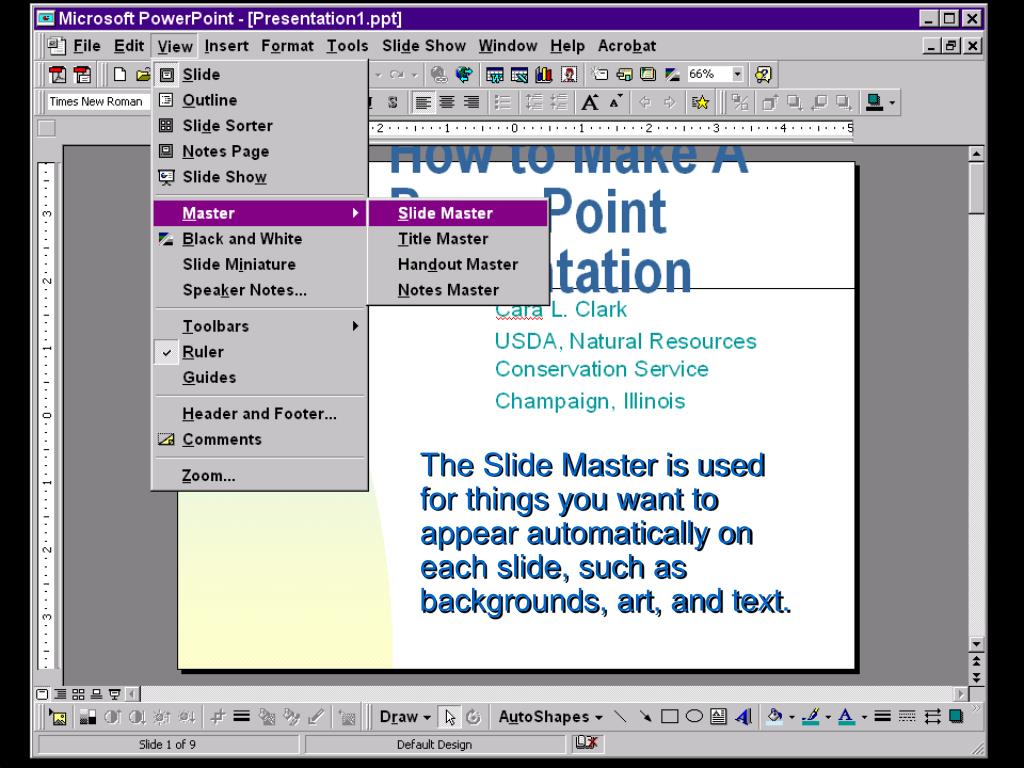
Task: Click the New Slide toolbar icon
Action: pos(600,74)
